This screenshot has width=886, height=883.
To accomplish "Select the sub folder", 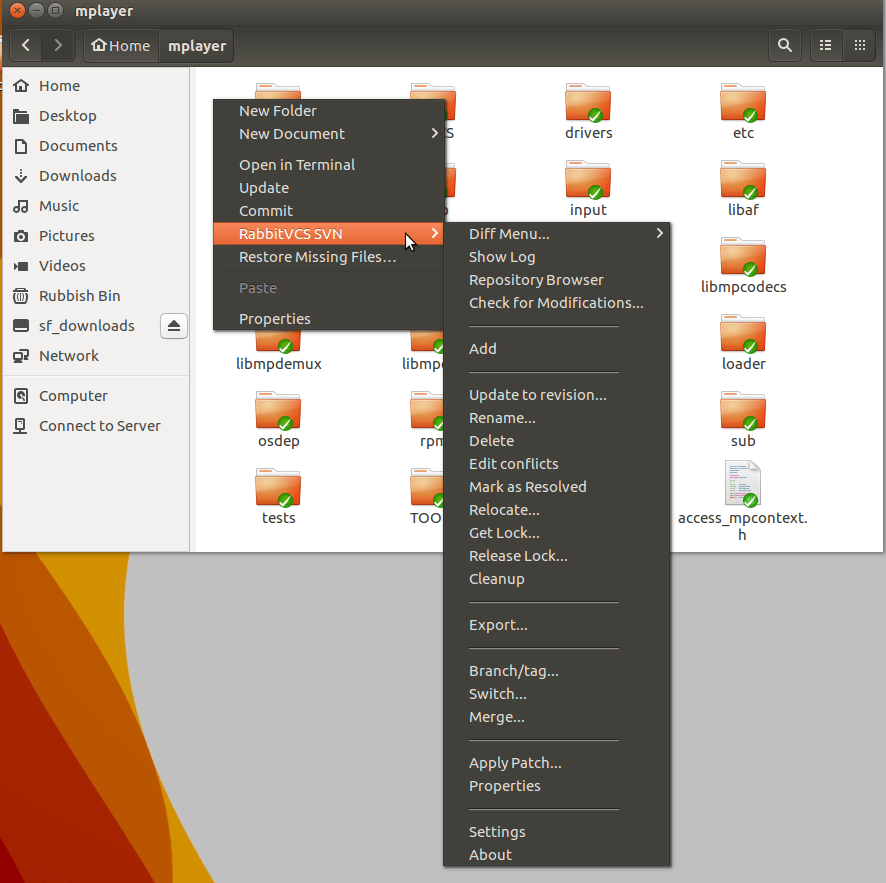I will (743, 419).
